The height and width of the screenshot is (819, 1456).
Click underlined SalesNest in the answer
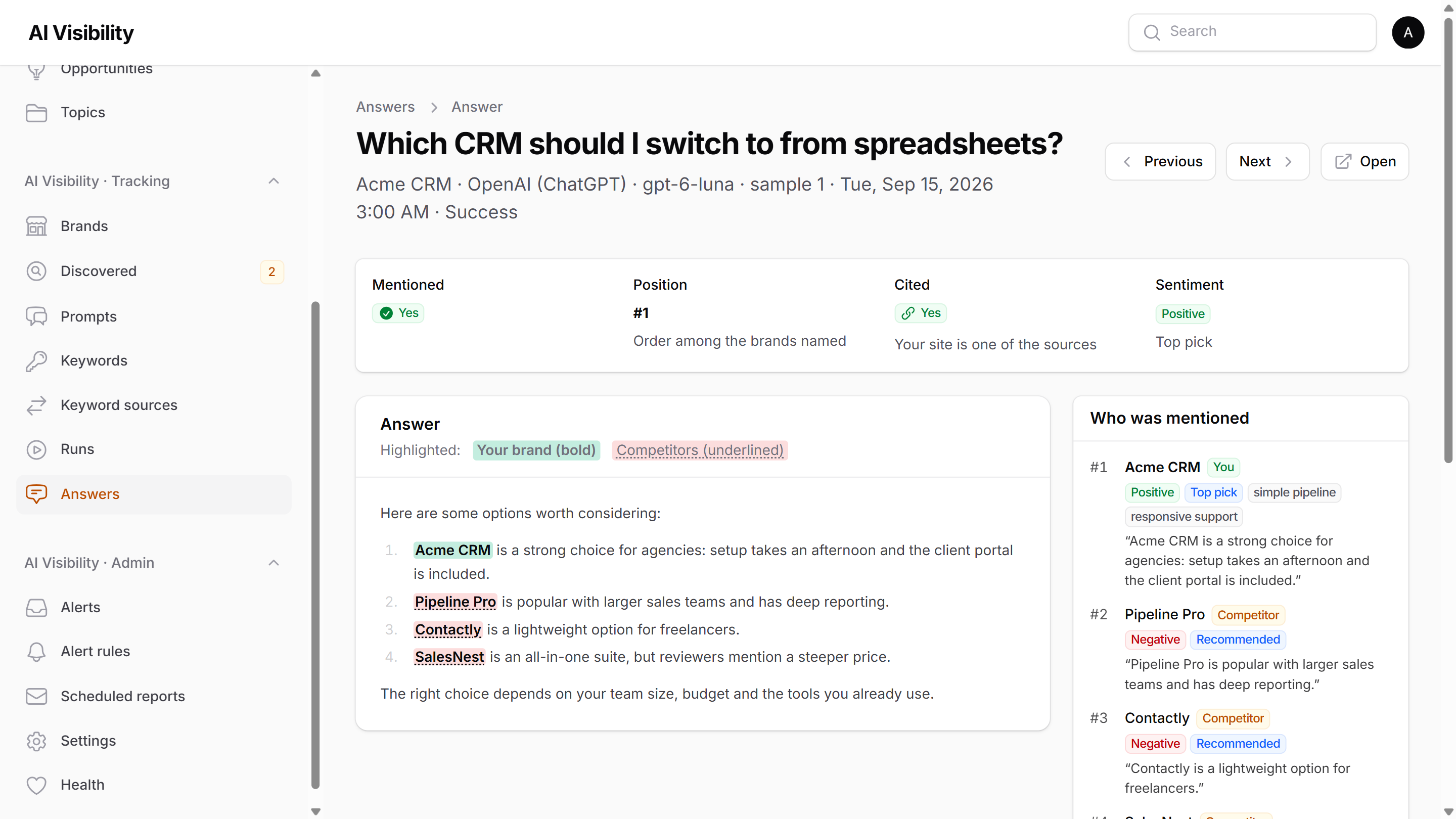tap(449, 657)
